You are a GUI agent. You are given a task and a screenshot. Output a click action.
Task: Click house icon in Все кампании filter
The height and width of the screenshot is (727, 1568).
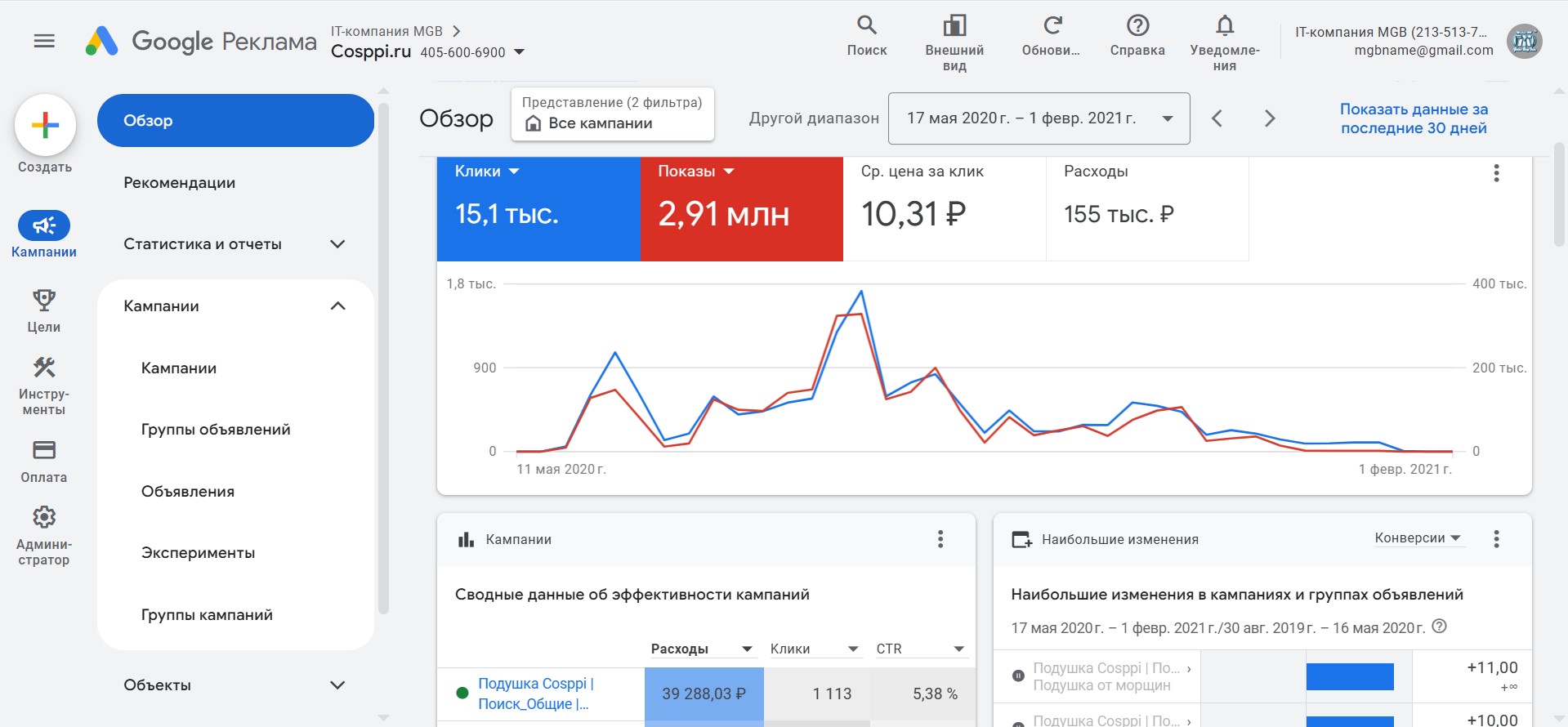[533, 123]
